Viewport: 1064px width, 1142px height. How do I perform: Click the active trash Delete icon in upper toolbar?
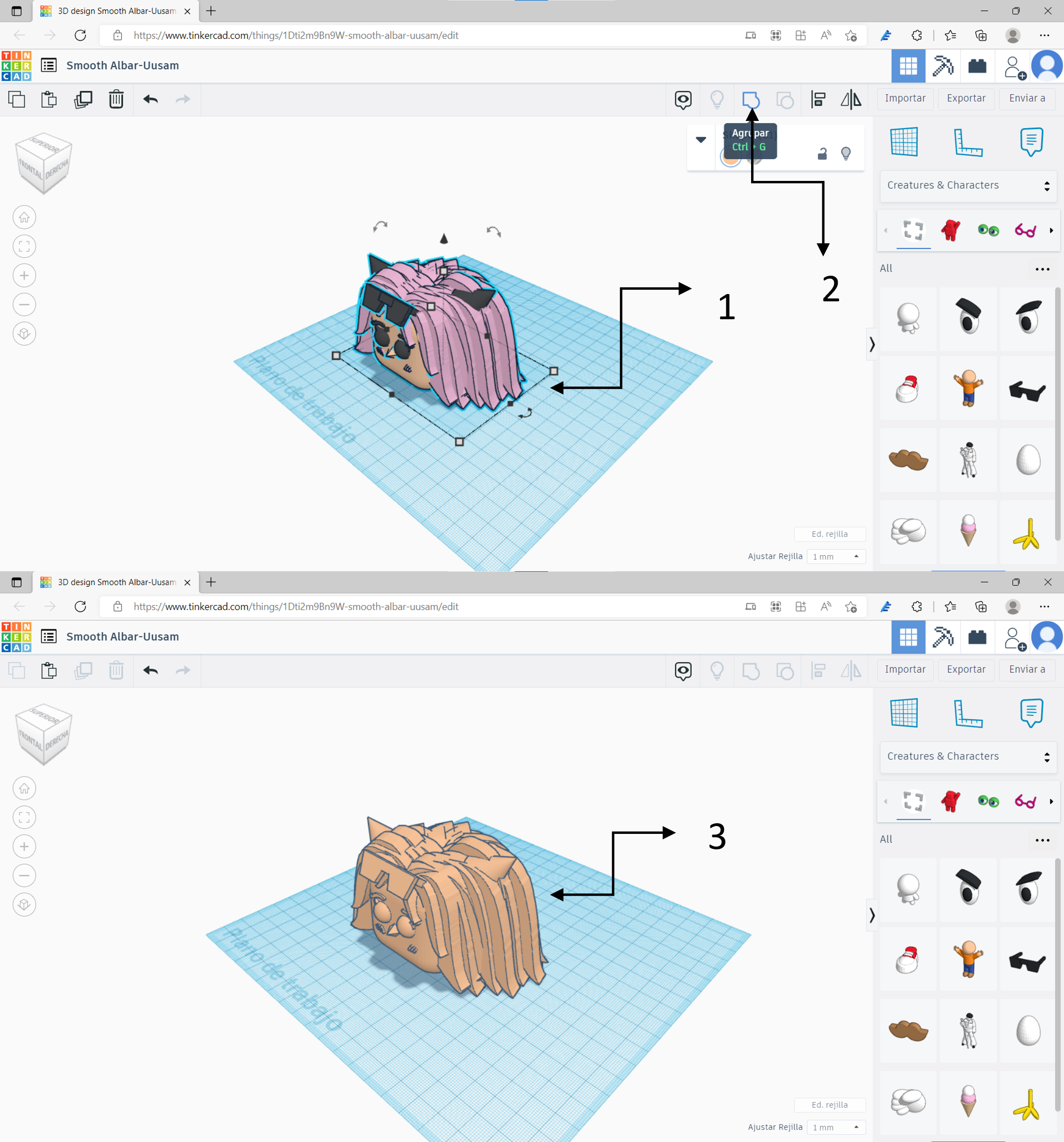[x=116, y=99]
